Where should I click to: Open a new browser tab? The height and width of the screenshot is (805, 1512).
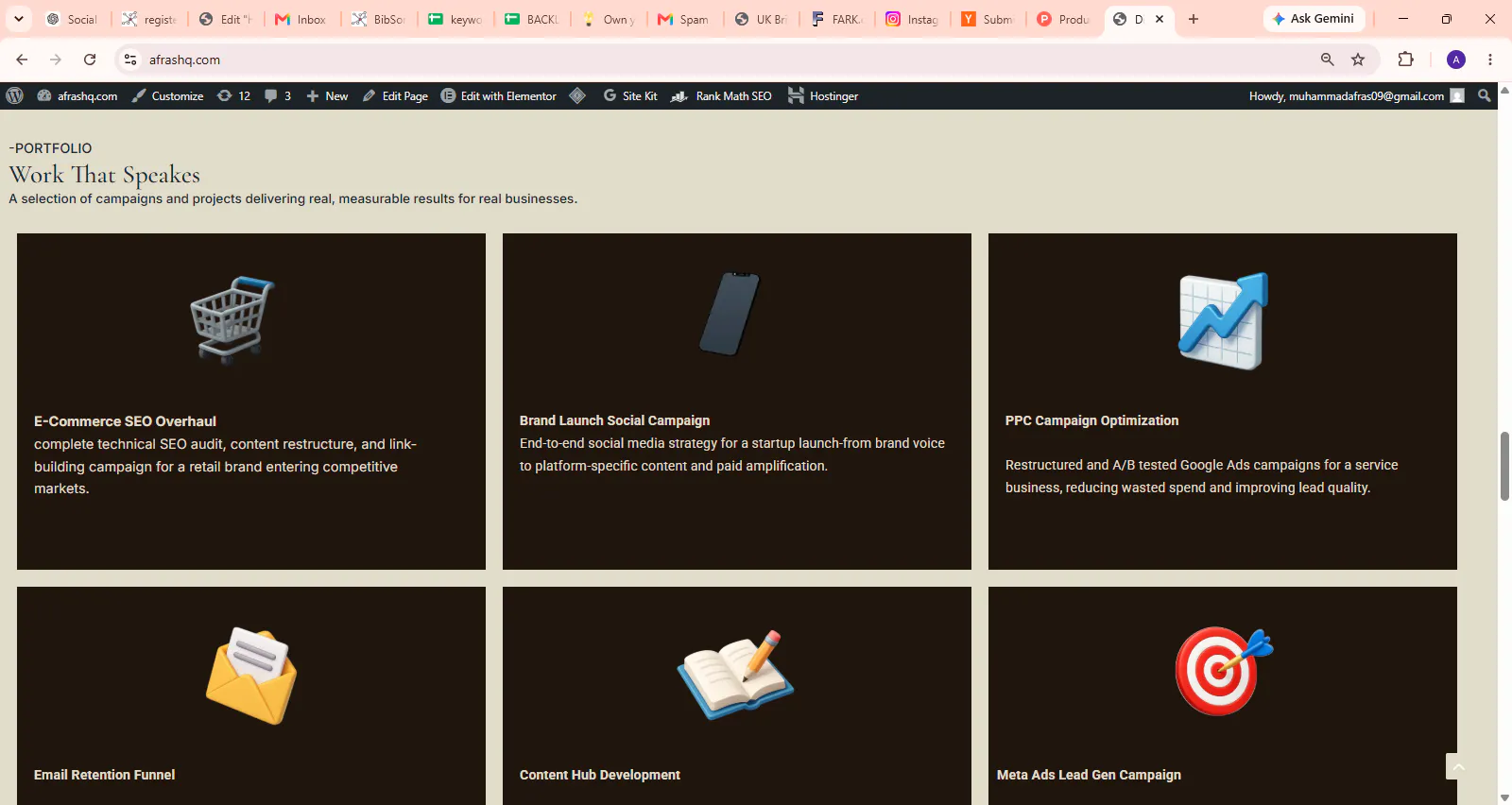(1194, 19)
